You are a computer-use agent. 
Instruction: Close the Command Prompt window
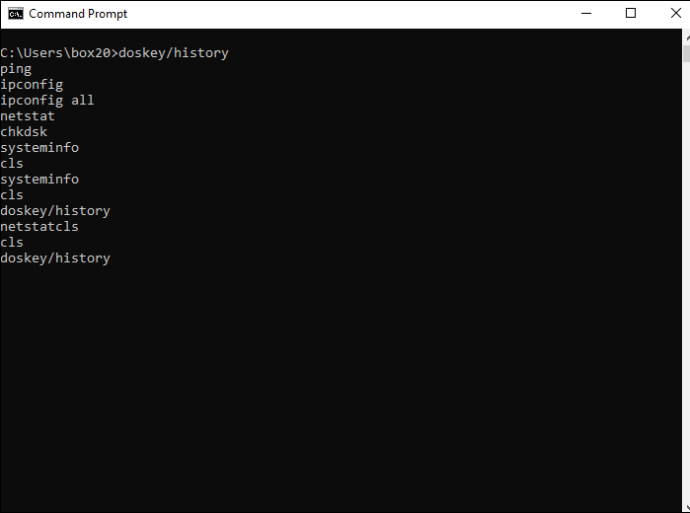click(675, 14)
